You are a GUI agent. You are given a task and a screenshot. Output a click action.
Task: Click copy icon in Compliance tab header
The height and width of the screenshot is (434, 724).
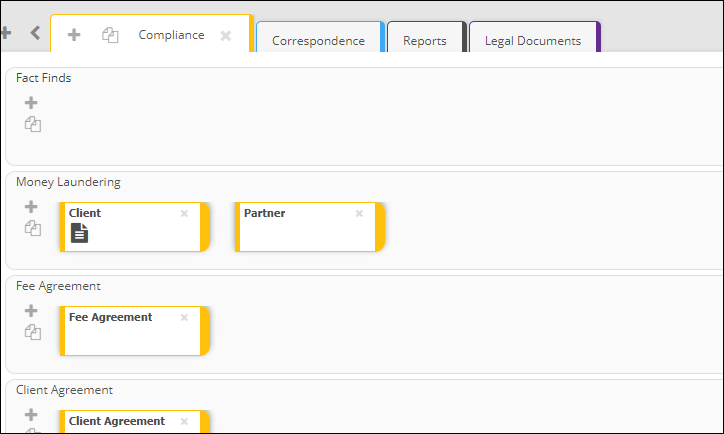[x=110, y=35]
